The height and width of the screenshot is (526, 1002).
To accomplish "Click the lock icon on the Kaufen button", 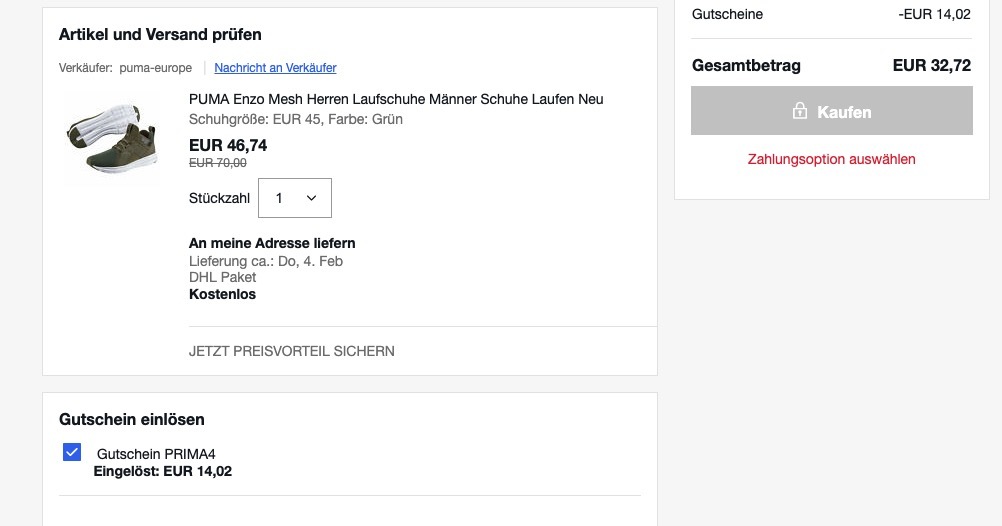I will 800,112.
